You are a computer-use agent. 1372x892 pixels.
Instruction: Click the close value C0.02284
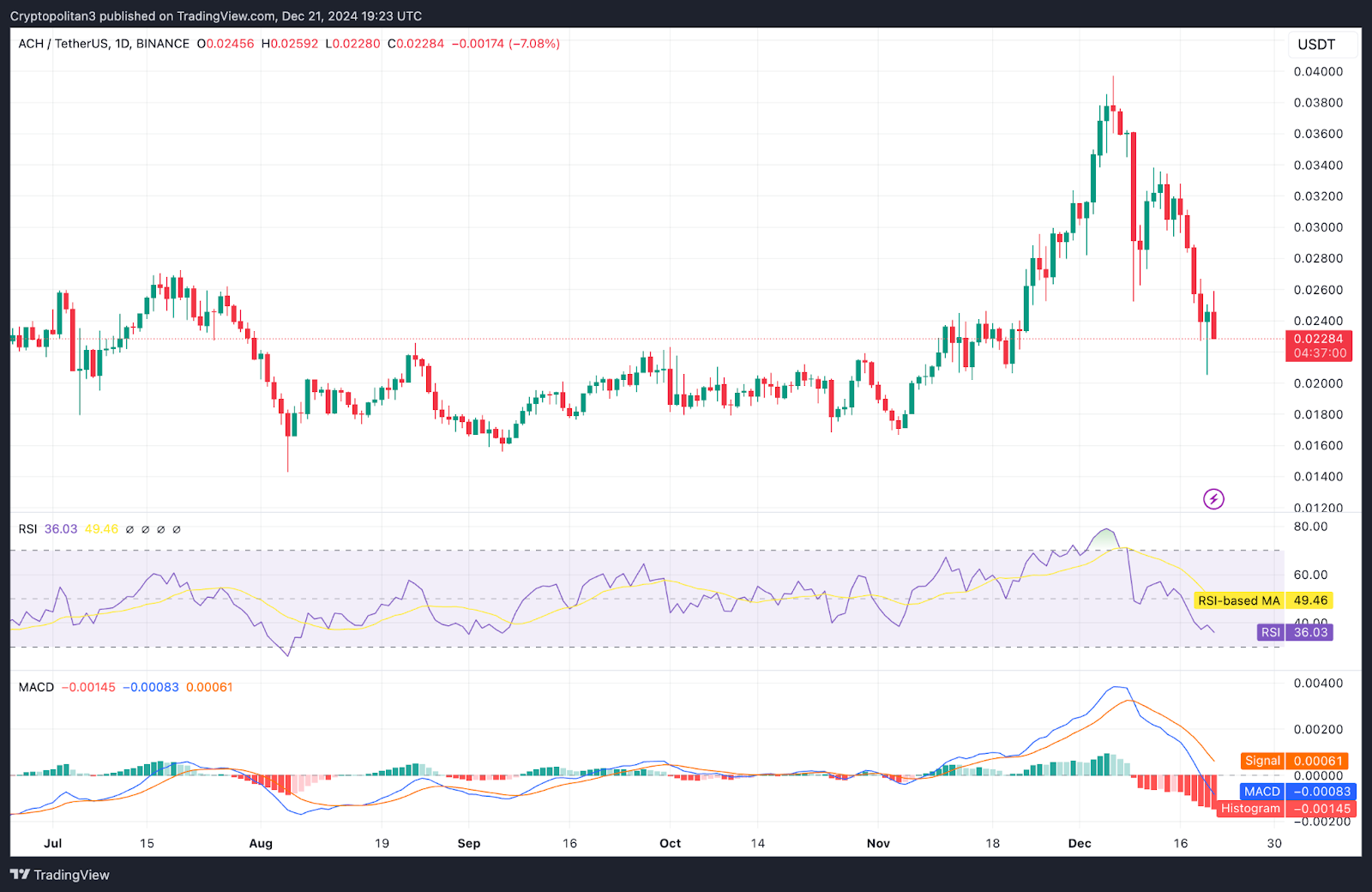(416, 44)
